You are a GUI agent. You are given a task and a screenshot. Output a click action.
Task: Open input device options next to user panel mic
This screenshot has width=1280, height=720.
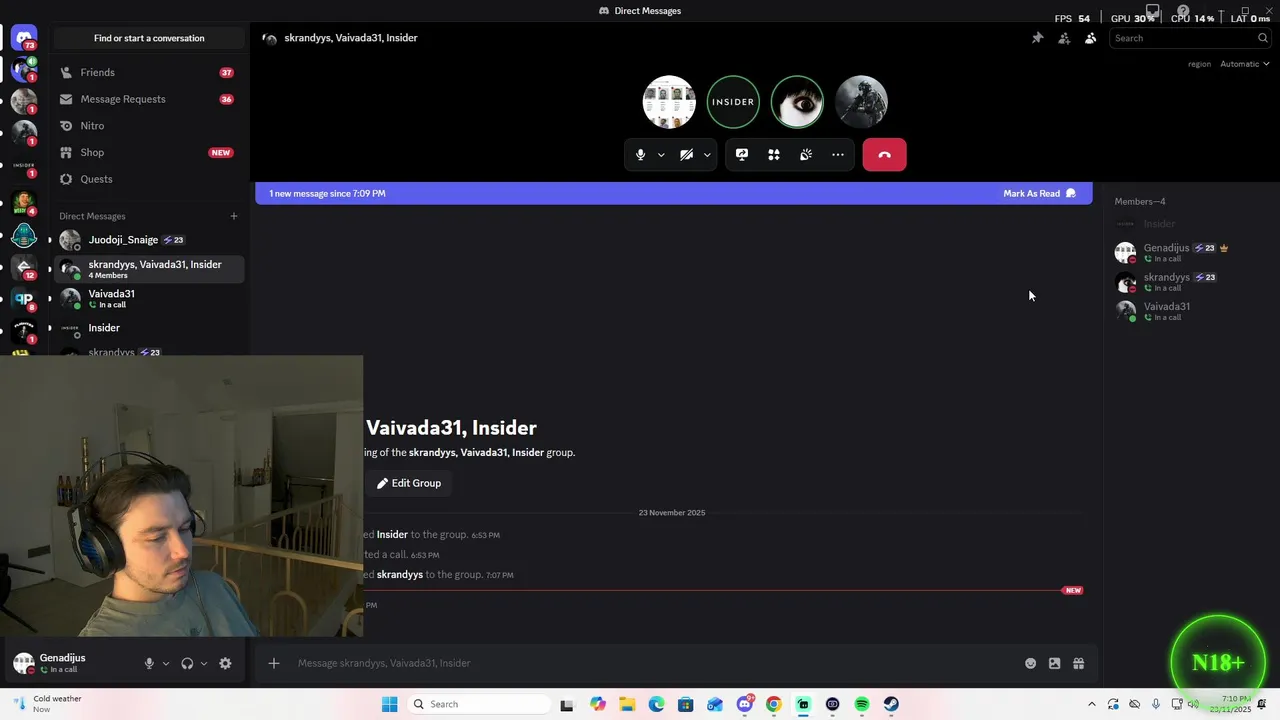click(166, 663)
